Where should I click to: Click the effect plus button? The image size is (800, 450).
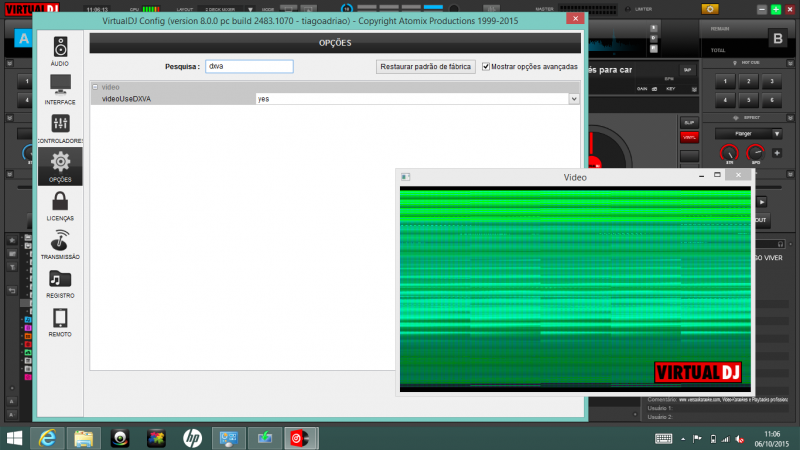pyautogui.click(x=777, y=153)
